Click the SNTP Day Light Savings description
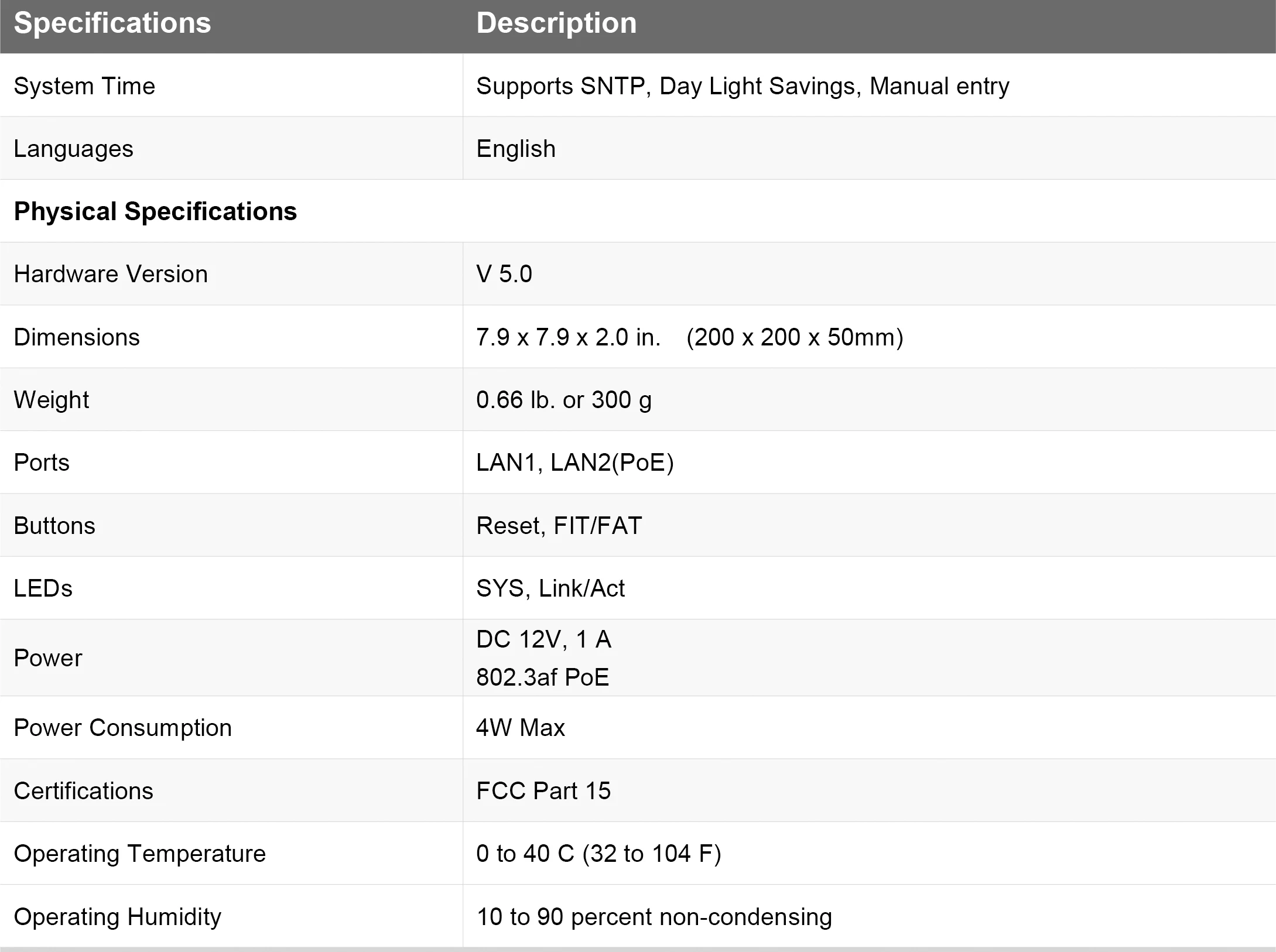The height and width of the screenshot is (952, 1276). pos(742,86)
